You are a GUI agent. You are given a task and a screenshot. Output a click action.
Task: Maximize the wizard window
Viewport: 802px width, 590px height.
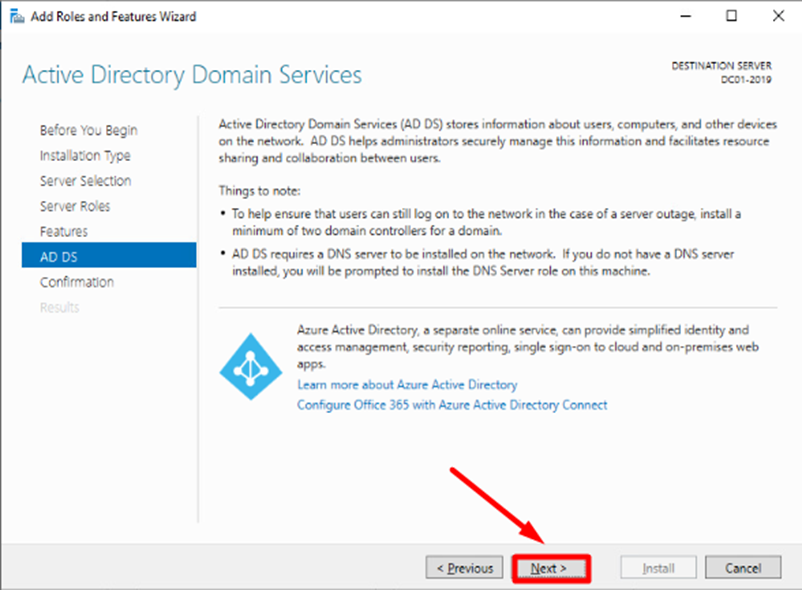click(732, 16)
